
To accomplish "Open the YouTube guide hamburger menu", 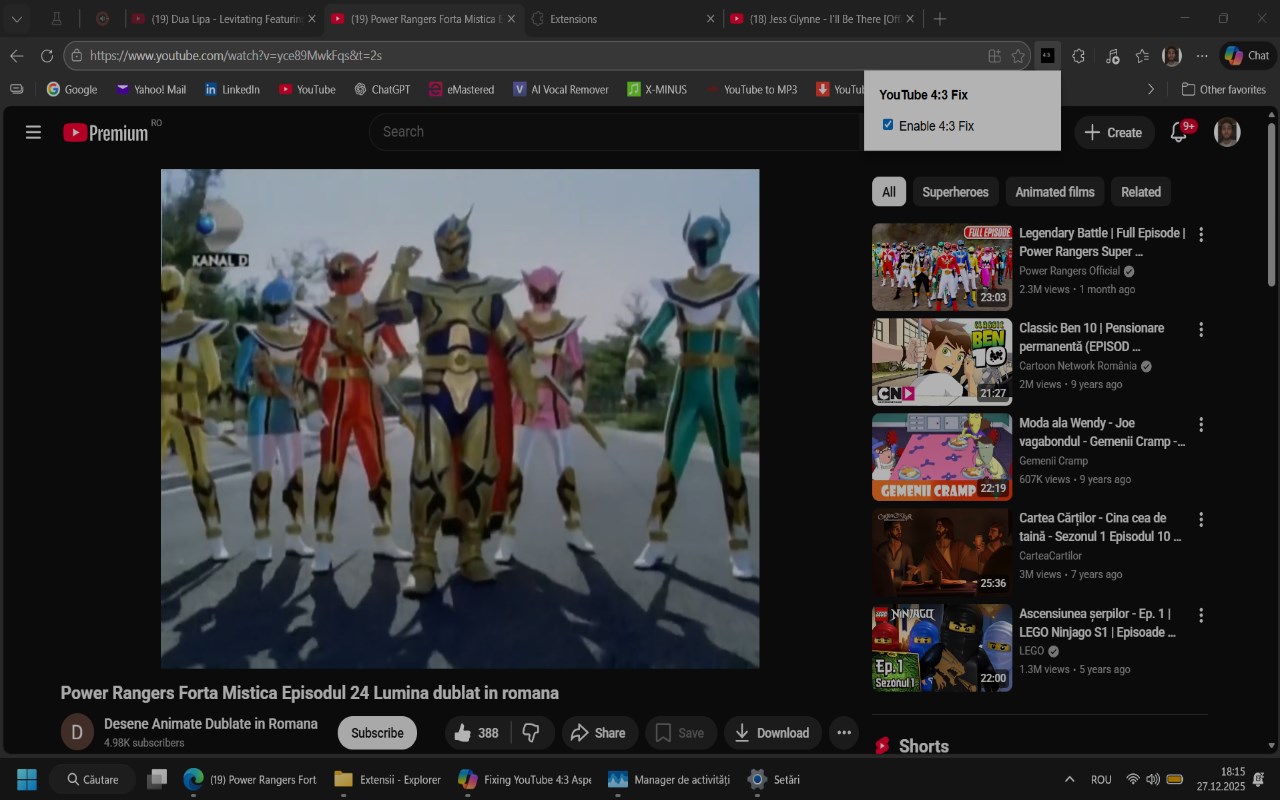I will click(33, 132).
